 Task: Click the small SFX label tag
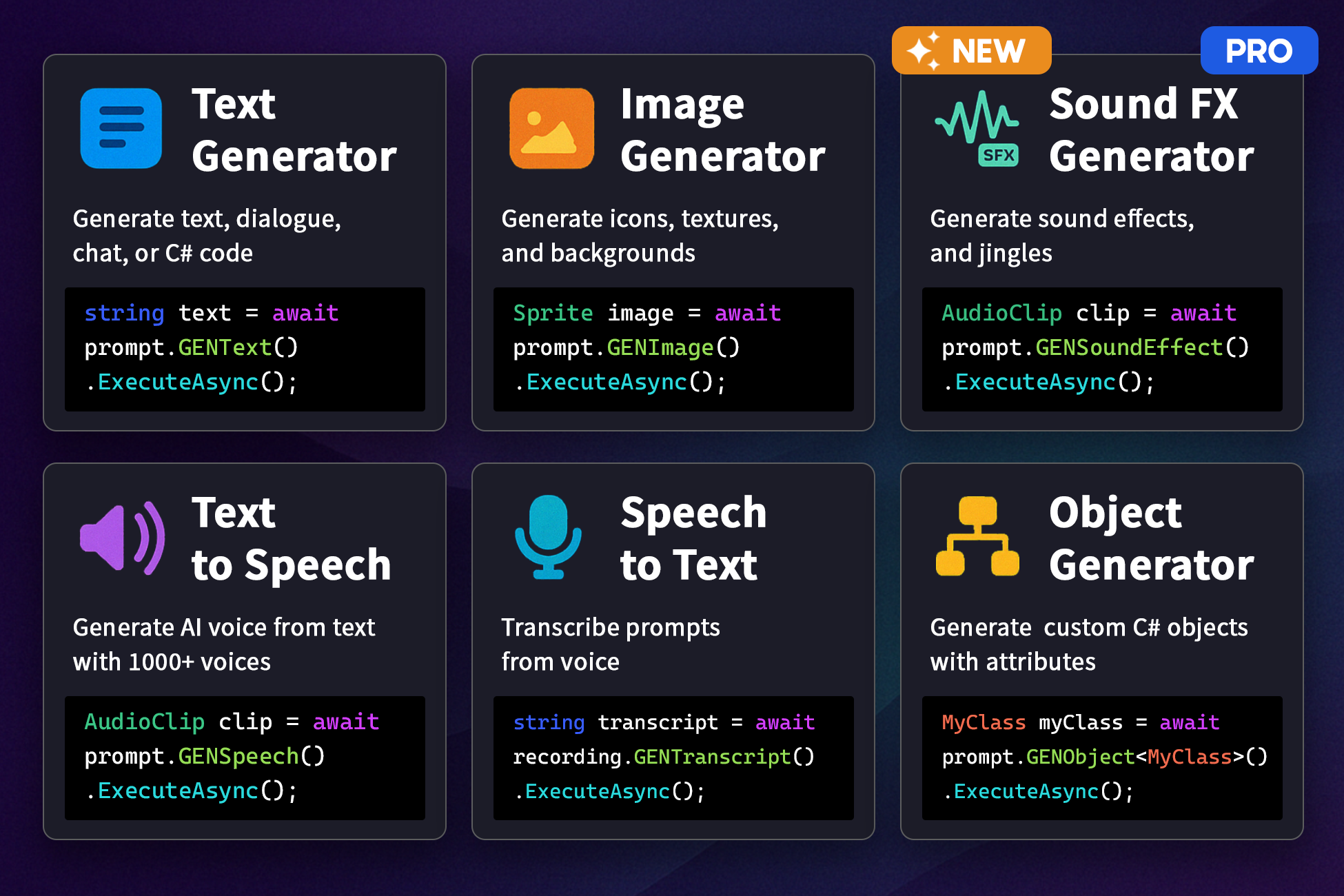(999, 155)
